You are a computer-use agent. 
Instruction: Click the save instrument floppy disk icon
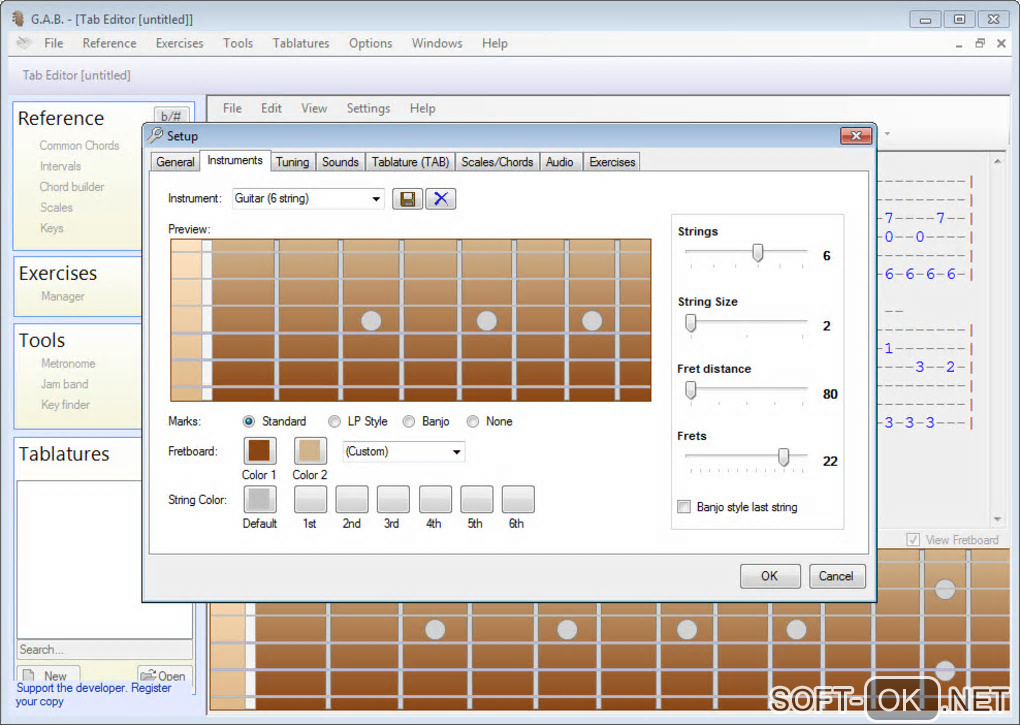[407, 199]
